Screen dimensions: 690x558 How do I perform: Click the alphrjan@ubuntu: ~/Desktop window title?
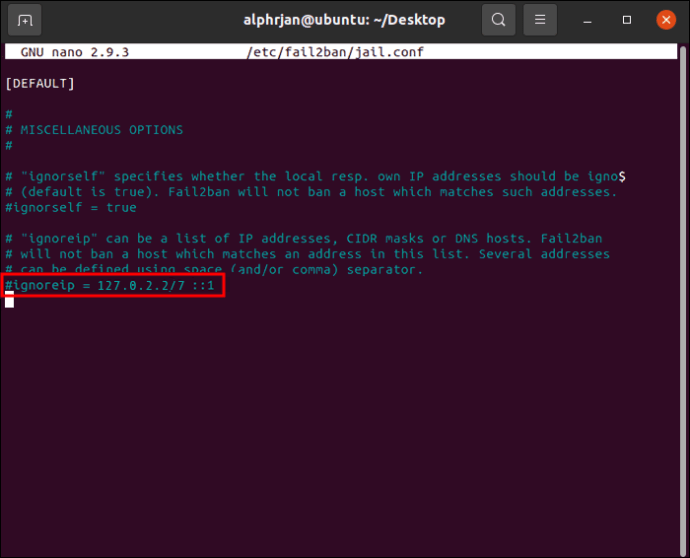[x=344, y=20]
